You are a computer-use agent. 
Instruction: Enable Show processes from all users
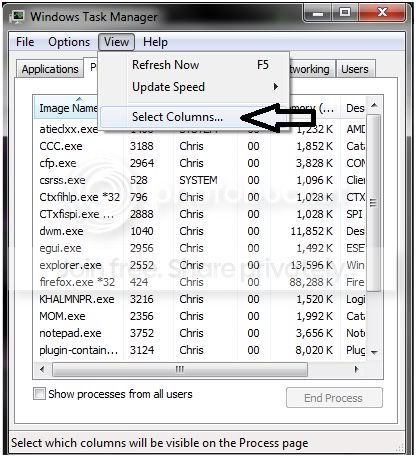[39, 394]
